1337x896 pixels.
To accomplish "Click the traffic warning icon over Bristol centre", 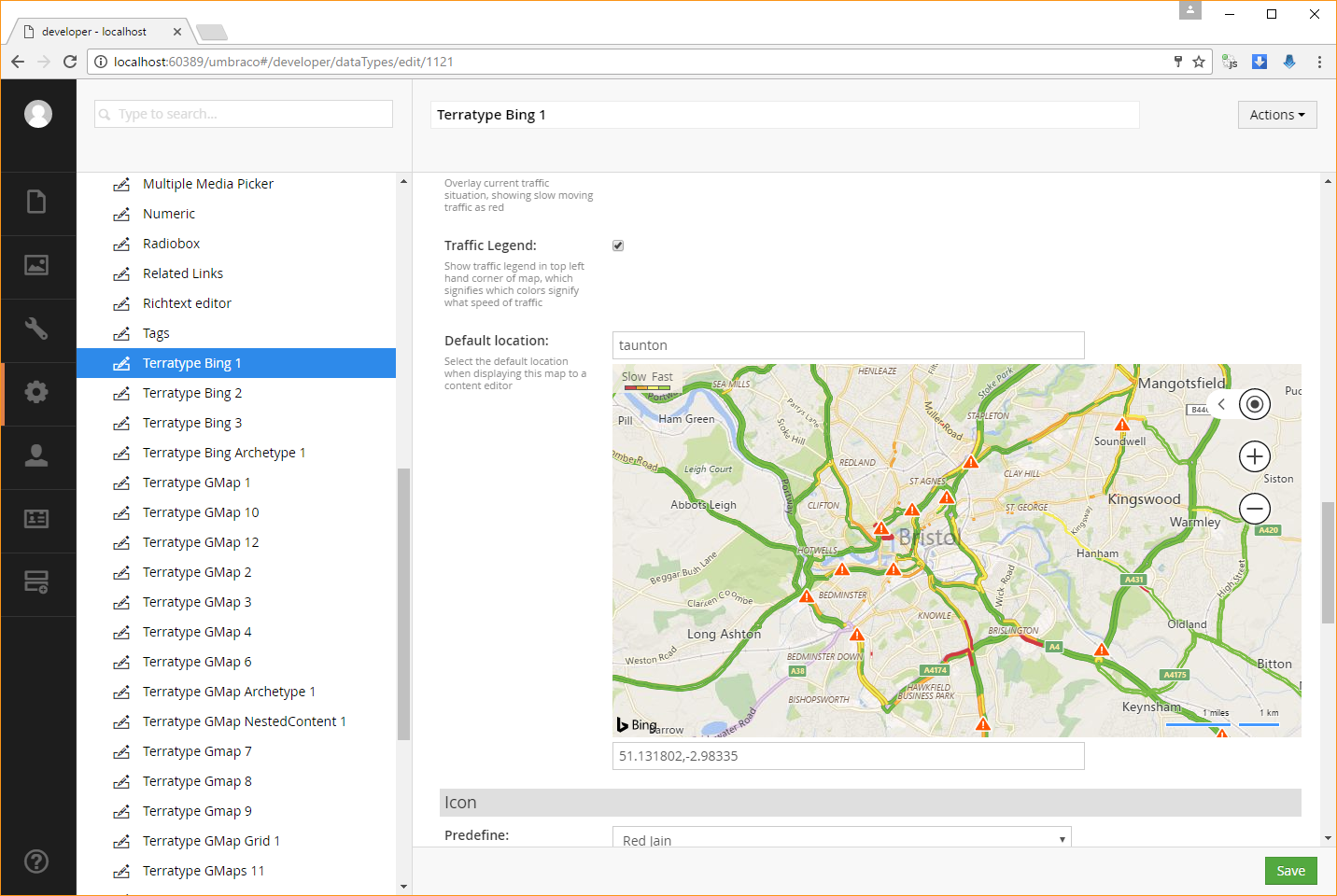I will point(880,528).
